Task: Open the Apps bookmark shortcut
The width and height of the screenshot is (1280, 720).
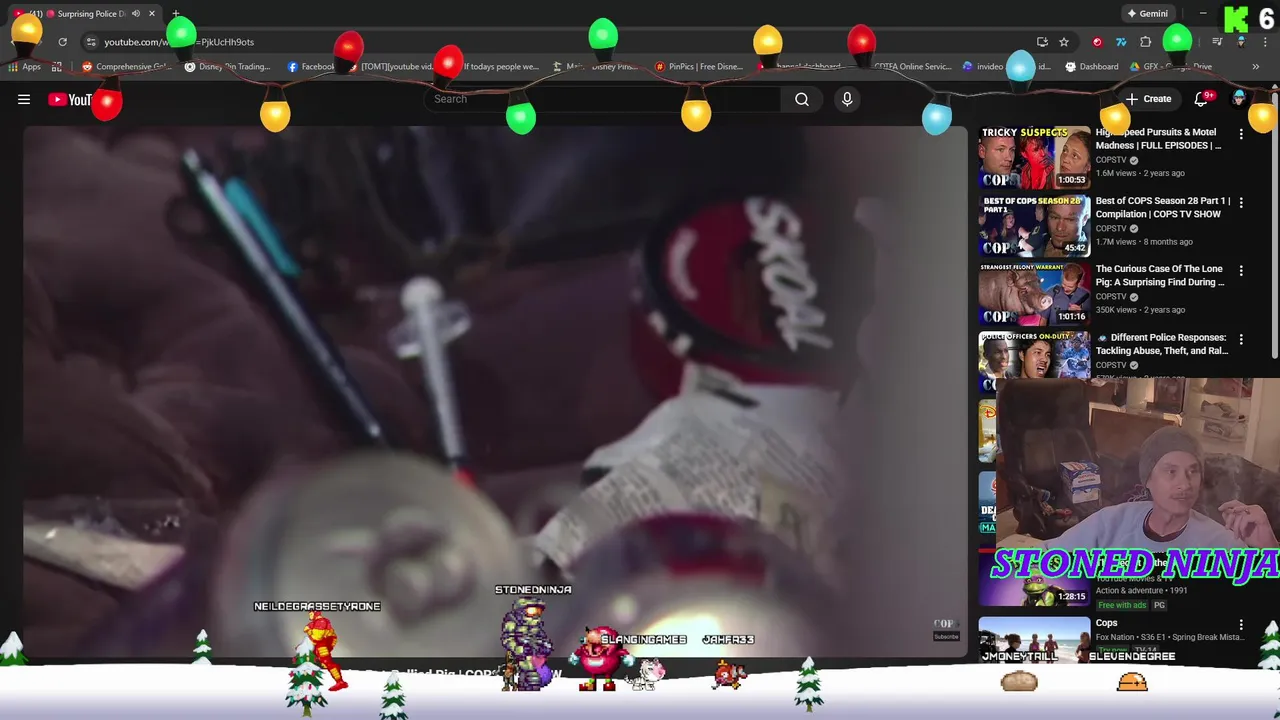Action: click(x=25, y=67)
